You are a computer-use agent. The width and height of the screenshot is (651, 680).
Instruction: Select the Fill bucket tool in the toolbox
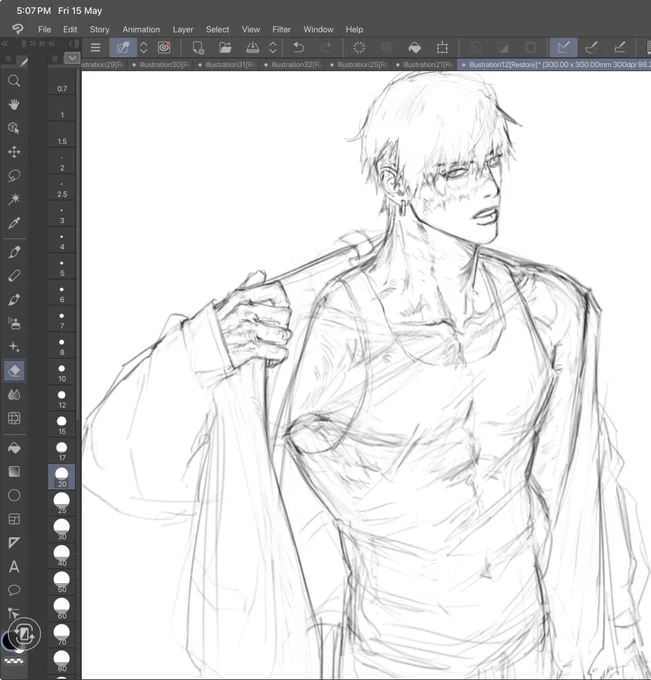[14, 448]
